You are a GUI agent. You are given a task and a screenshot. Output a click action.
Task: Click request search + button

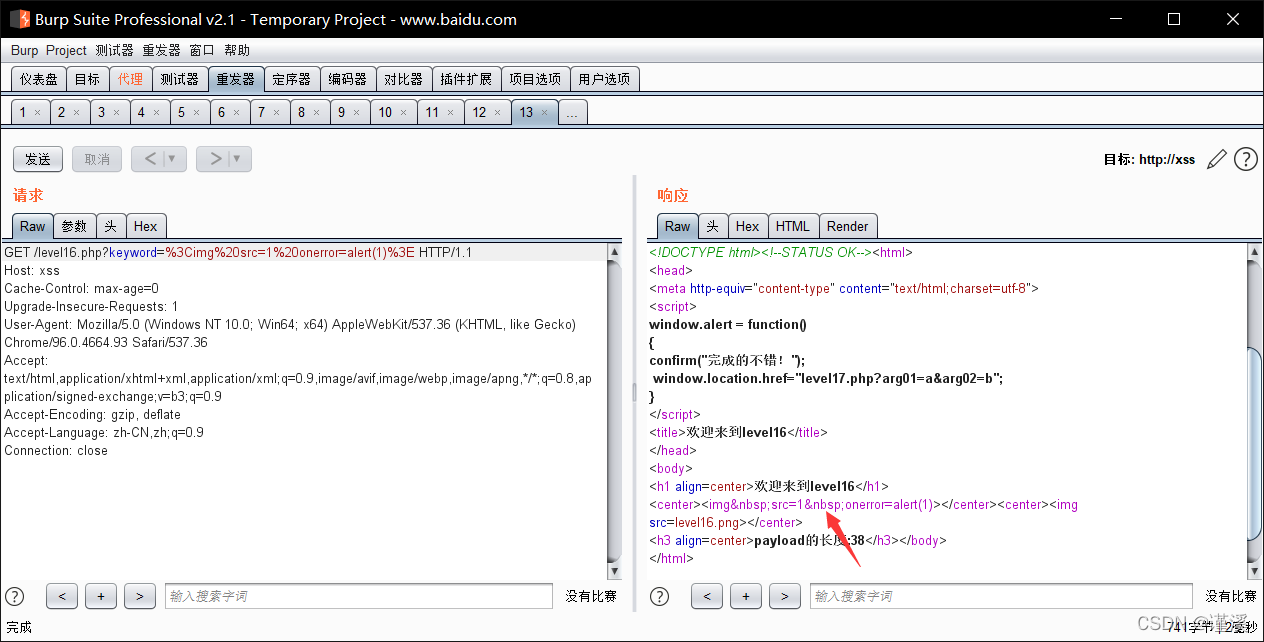click(x=101, y=596)
